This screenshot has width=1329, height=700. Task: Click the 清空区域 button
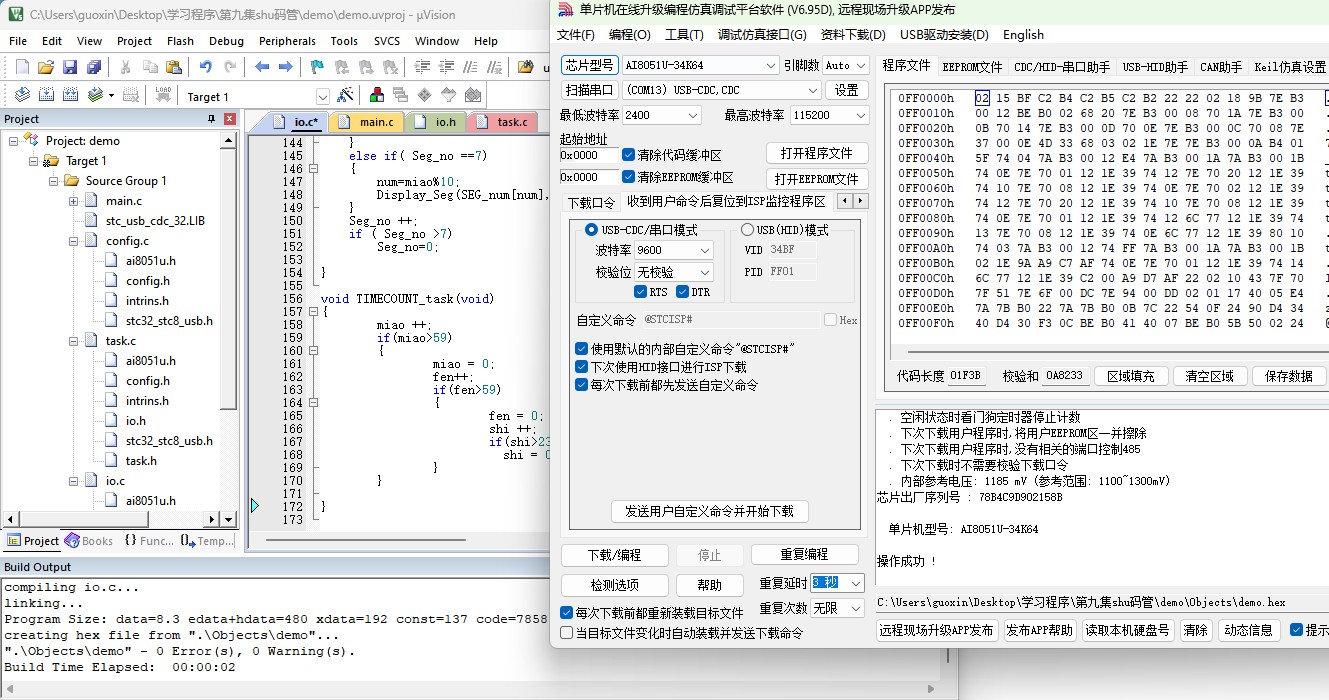click(1209, 376)
